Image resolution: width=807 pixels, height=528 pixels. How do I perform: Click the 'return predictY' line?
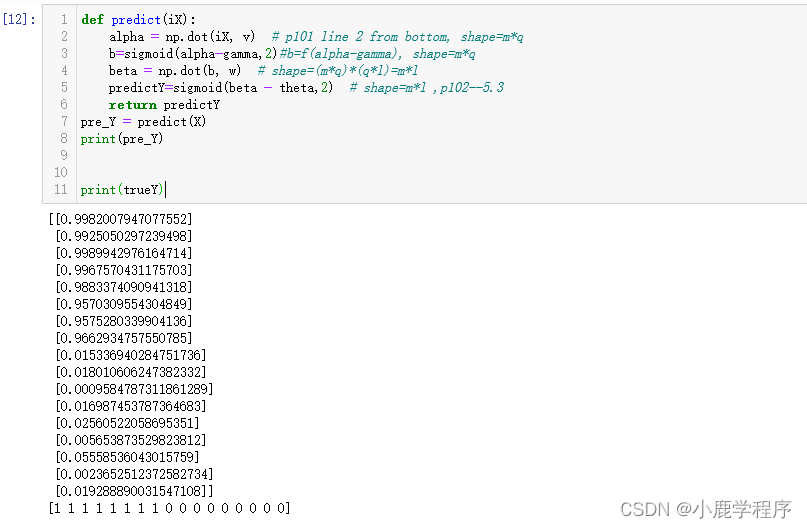click(164, 104)
